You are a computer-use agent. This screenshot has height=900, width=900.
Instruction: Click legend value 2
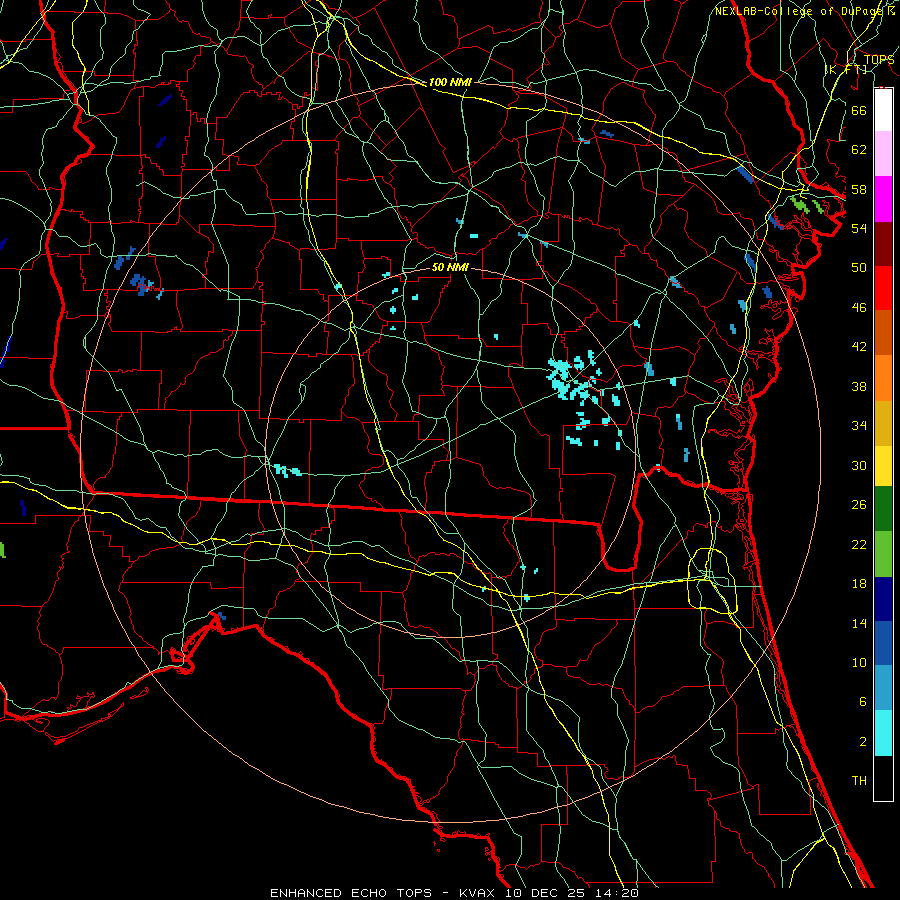coord(862,742)
